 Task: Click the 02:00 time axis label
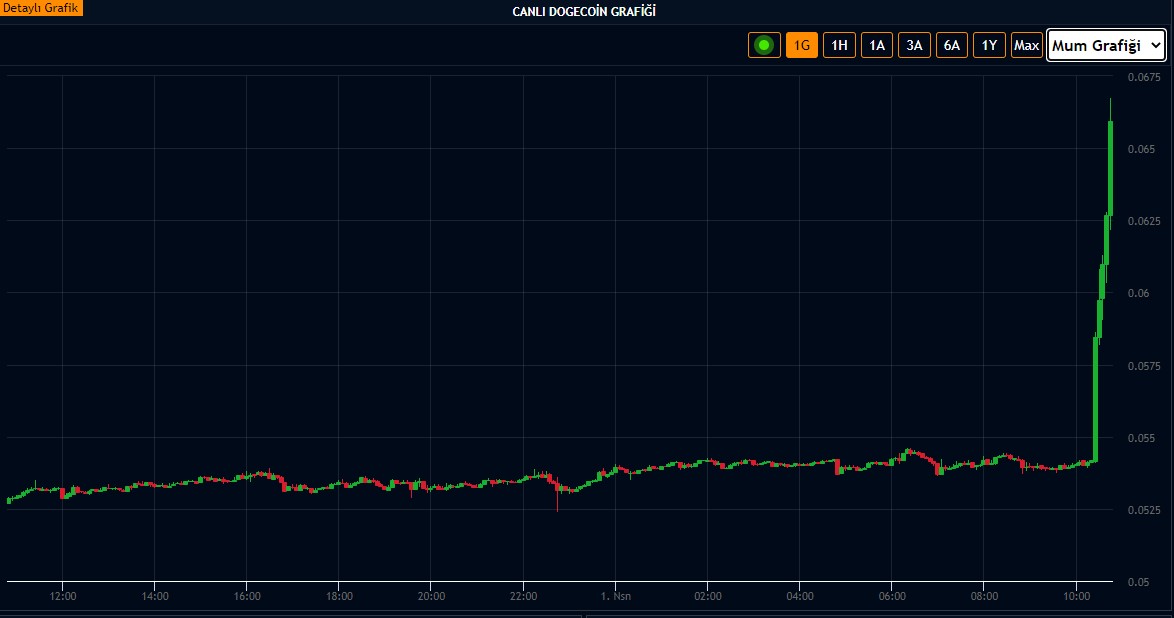(x=708, y=596)
